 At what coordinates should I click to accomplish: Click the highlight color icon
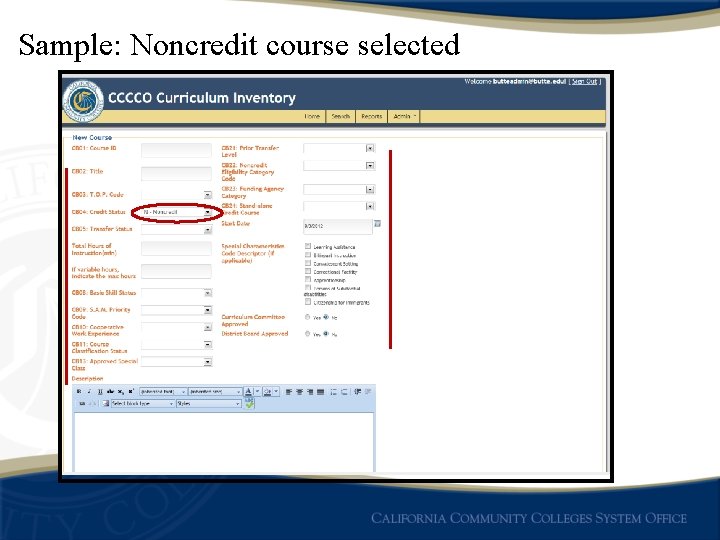click(x=268, y=392)
